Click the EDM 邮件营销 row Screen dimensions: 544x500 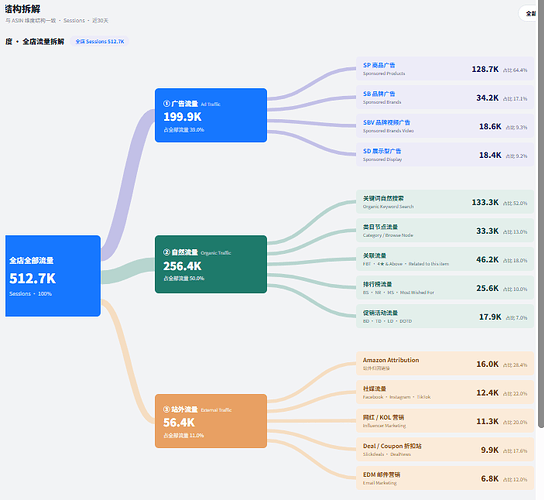tap(445, 478)
